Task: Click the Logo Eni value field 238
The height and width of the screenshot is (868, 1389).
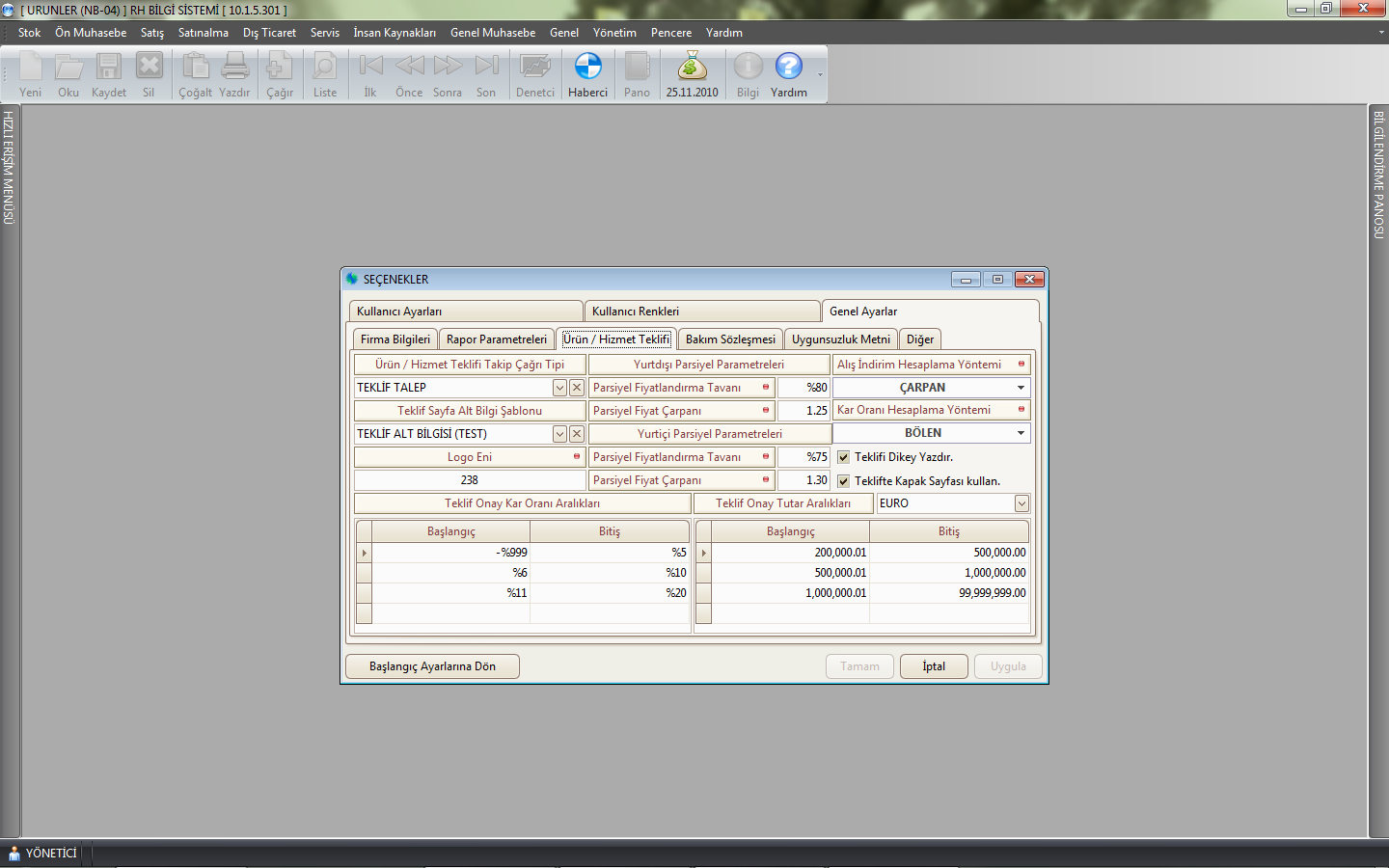Action: pyautogui.click(x=470, y=480)
